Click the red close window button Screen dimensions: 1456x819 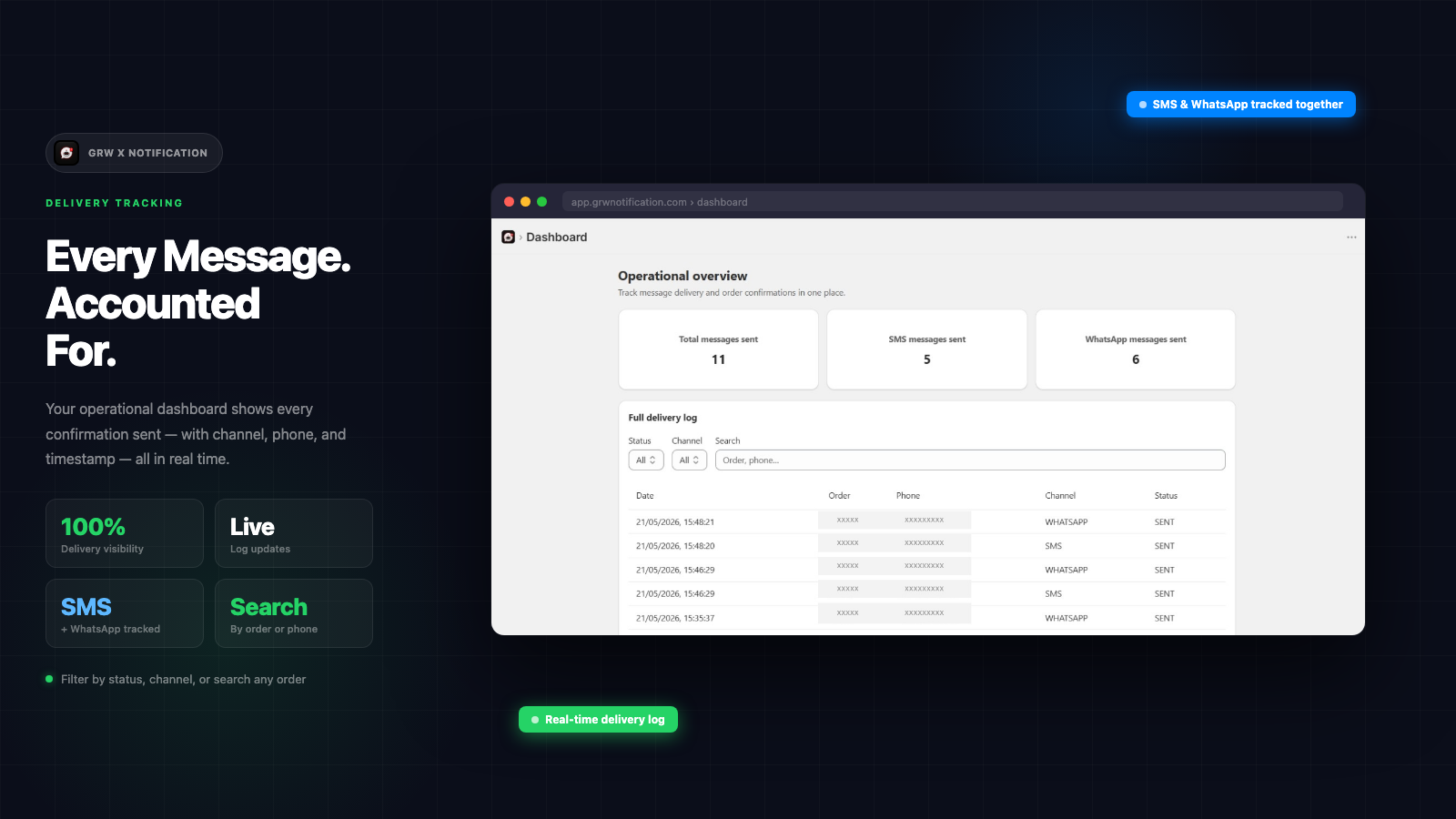click(x=510, y=202)
